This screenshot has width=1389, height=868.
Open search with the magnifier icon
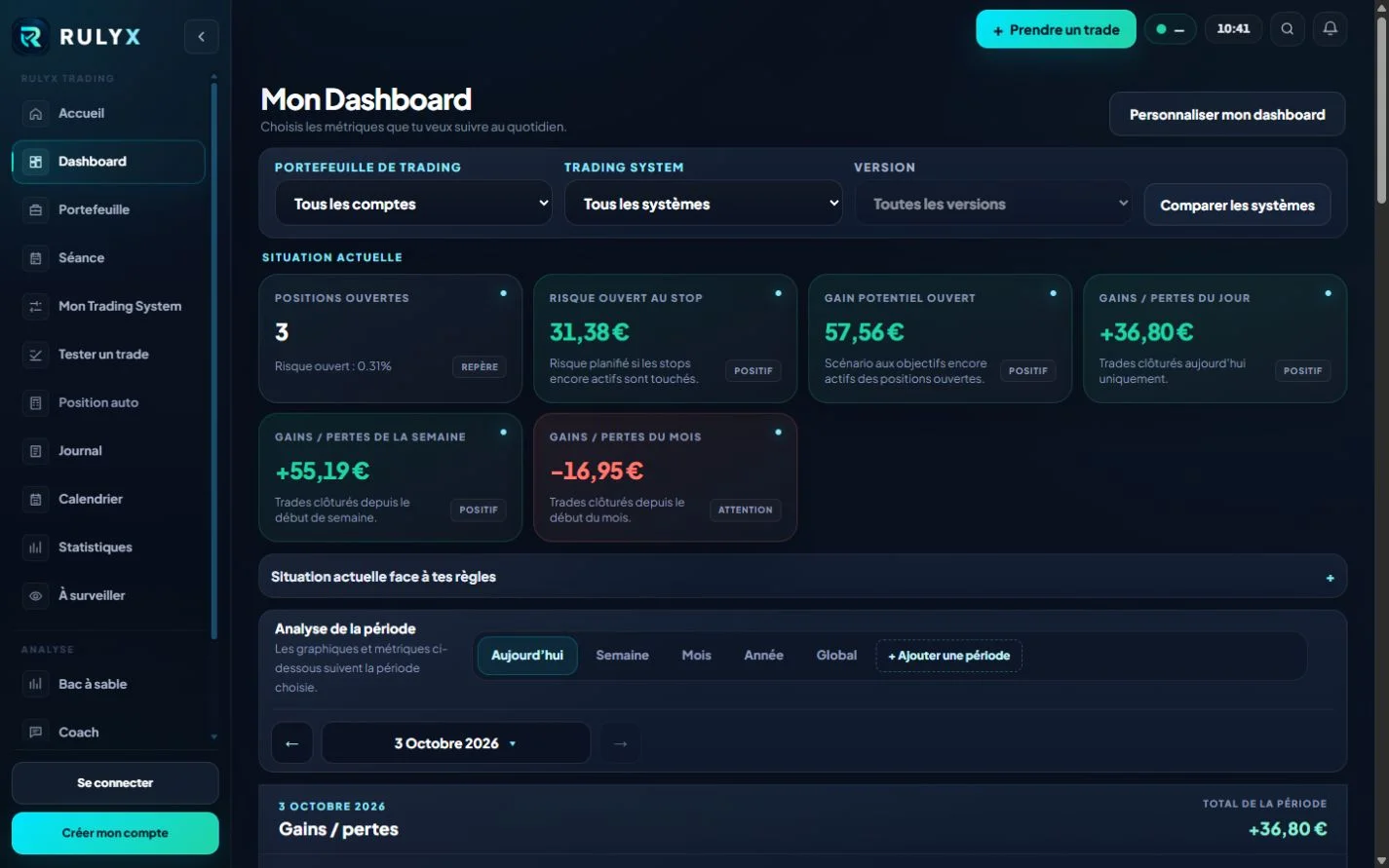coord(1288,29)
